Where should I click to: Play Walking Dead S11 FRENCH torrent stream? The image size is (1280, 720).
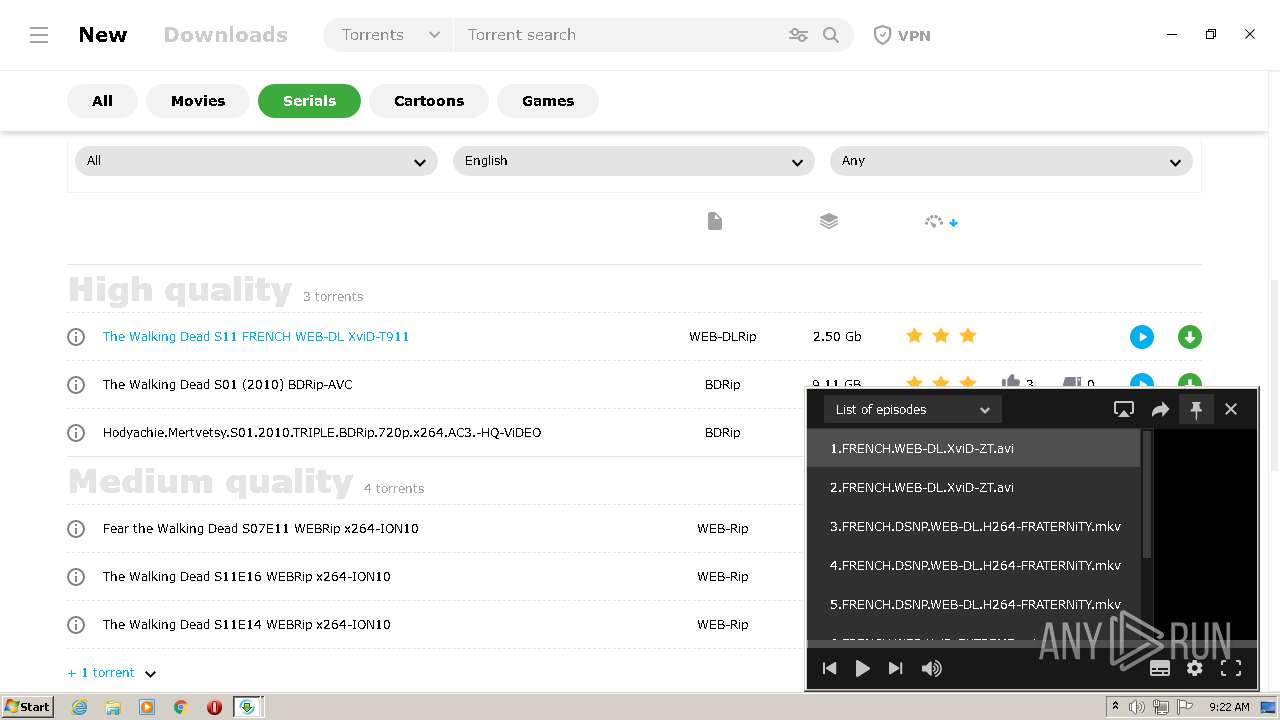pyautogui.click(x=1142, y=337)
